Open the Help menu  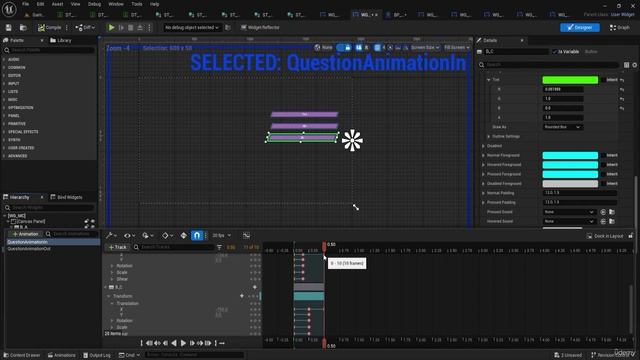154,4
